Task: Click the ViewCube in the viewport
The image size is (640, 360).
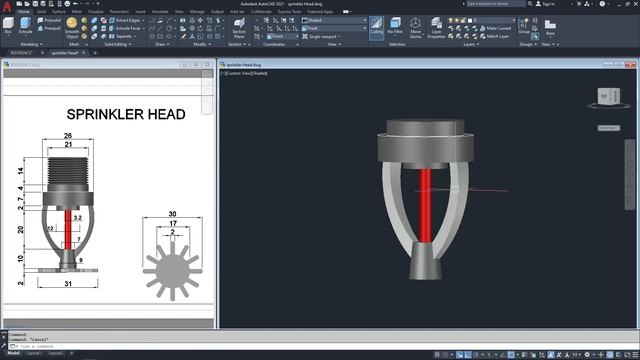Action: [609, 97]
